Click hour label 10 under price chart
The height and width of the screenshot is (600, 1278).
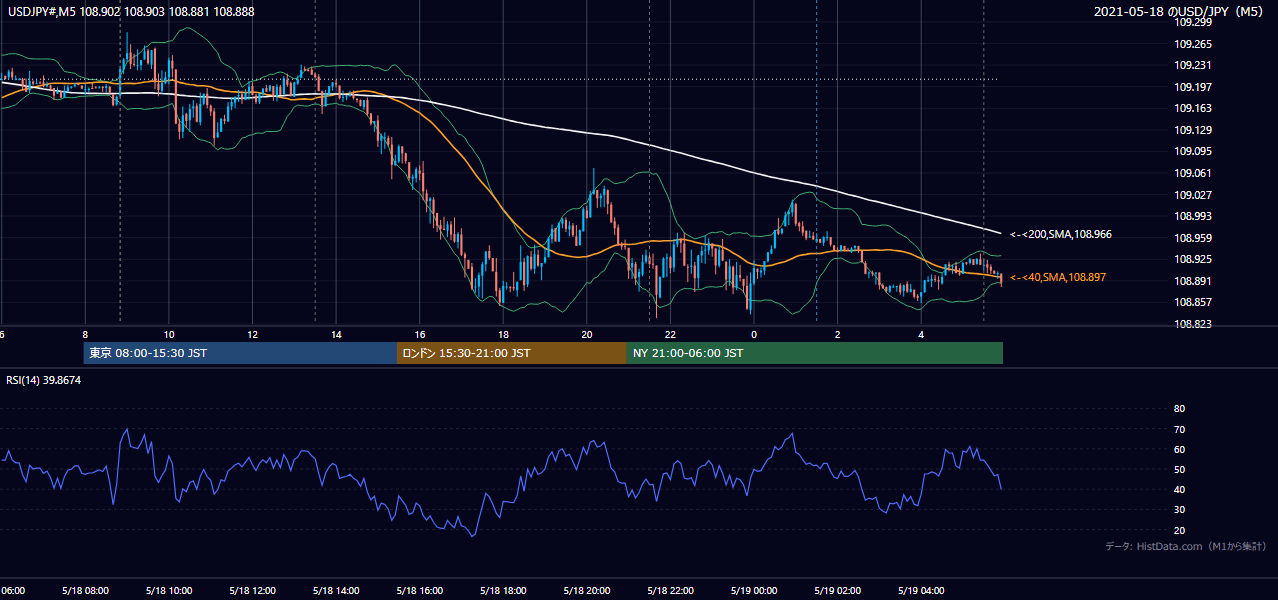169,334
